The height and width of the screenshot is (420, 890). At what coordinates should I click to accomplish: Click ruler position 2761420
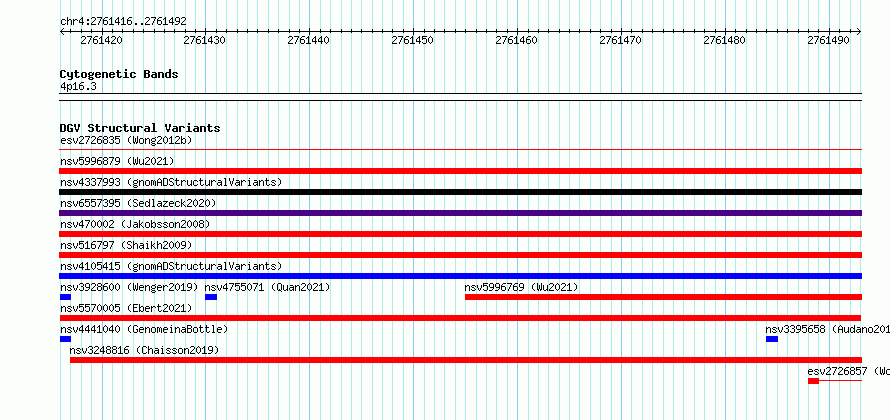click(102, 40)
